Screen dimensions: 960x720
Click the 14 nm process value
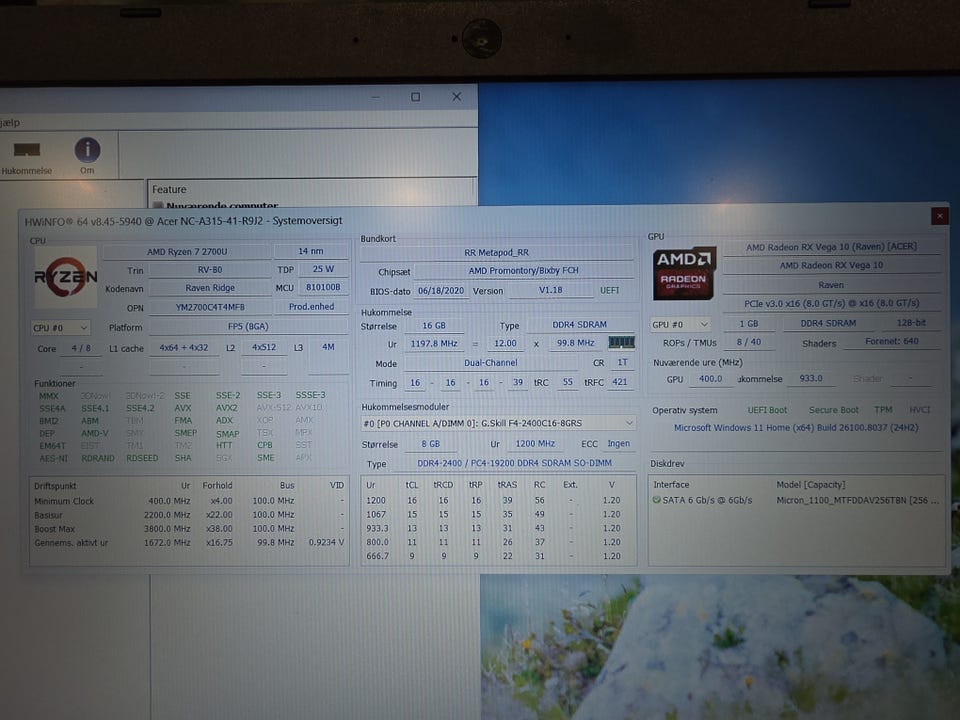coord(311,252)
